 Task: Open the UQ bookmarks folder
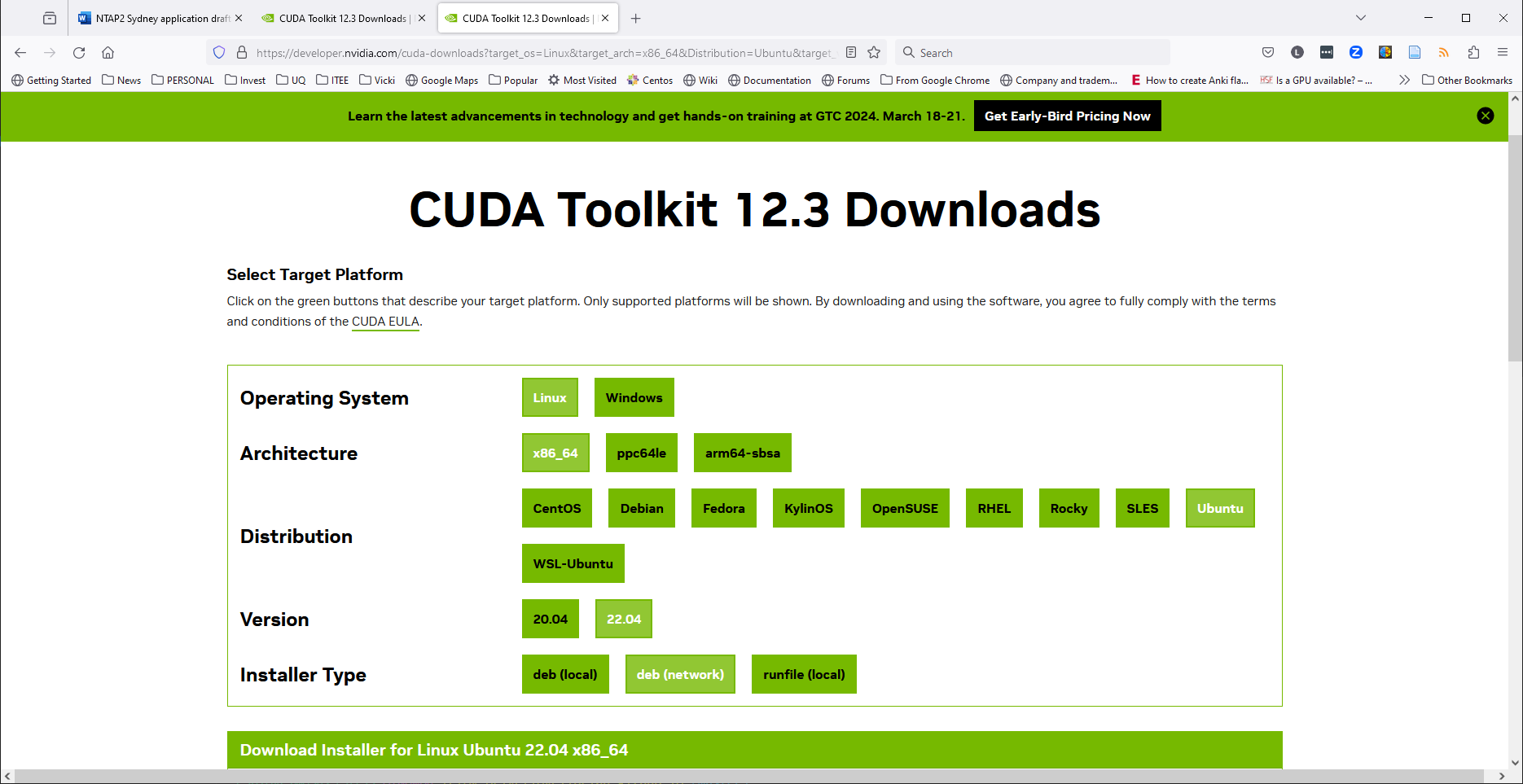292,80
